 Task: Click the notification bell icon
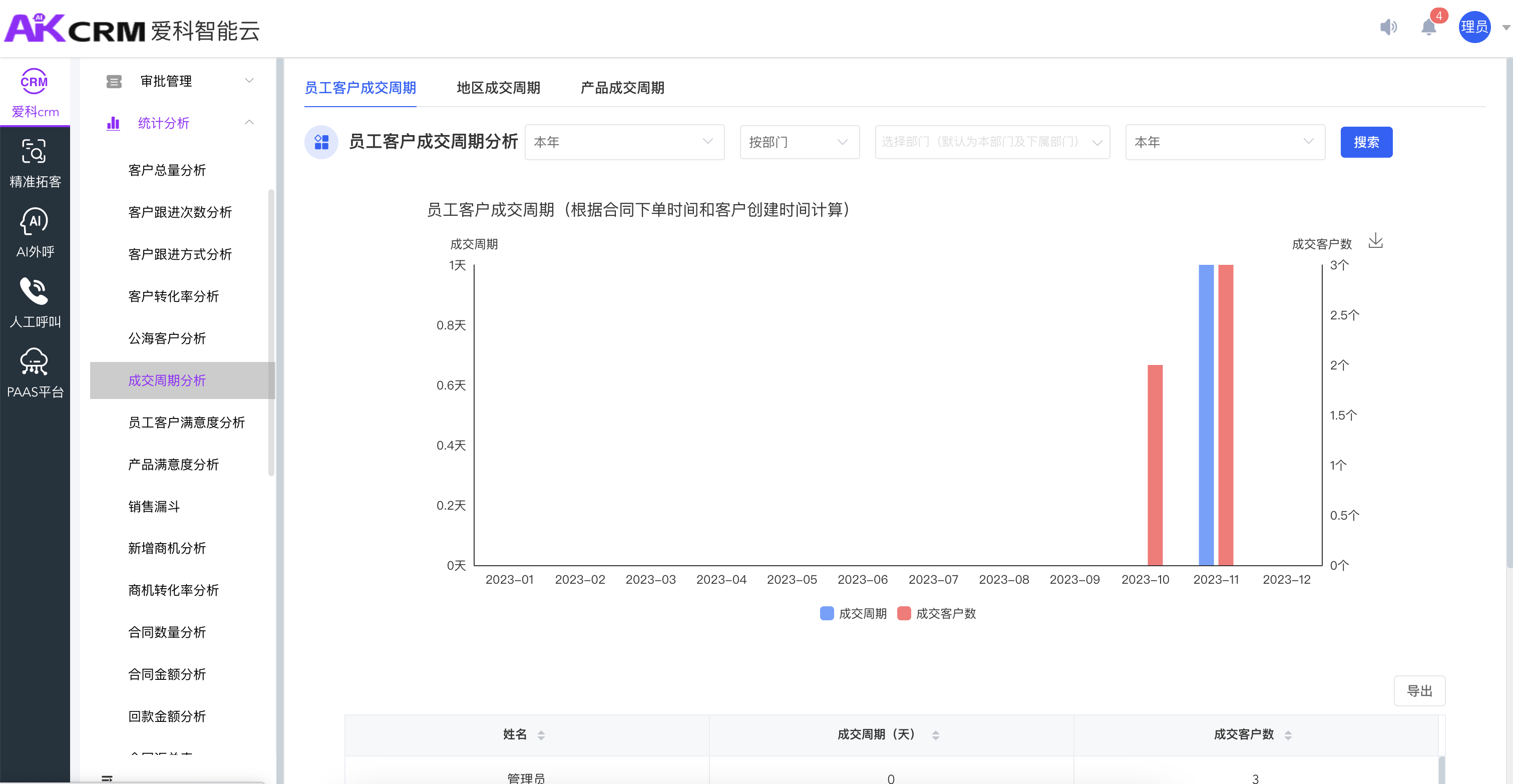coord(1428,27)
